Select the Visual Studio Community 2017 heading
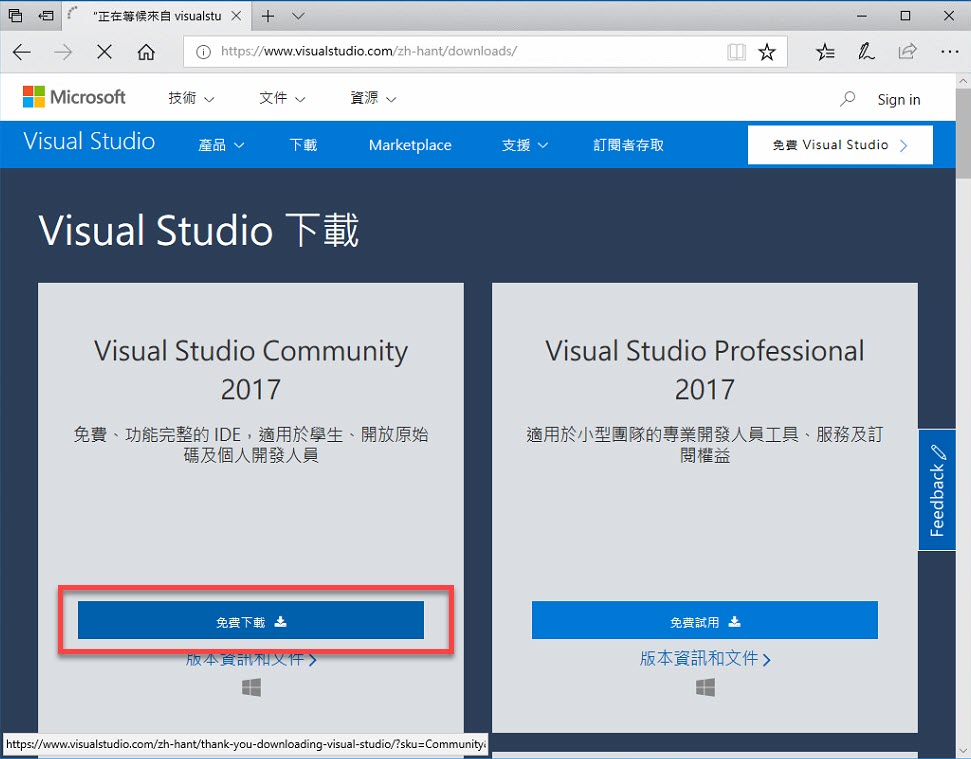This screenshot has height=759, width=971. pyautogui.click(x=251, y=370)
